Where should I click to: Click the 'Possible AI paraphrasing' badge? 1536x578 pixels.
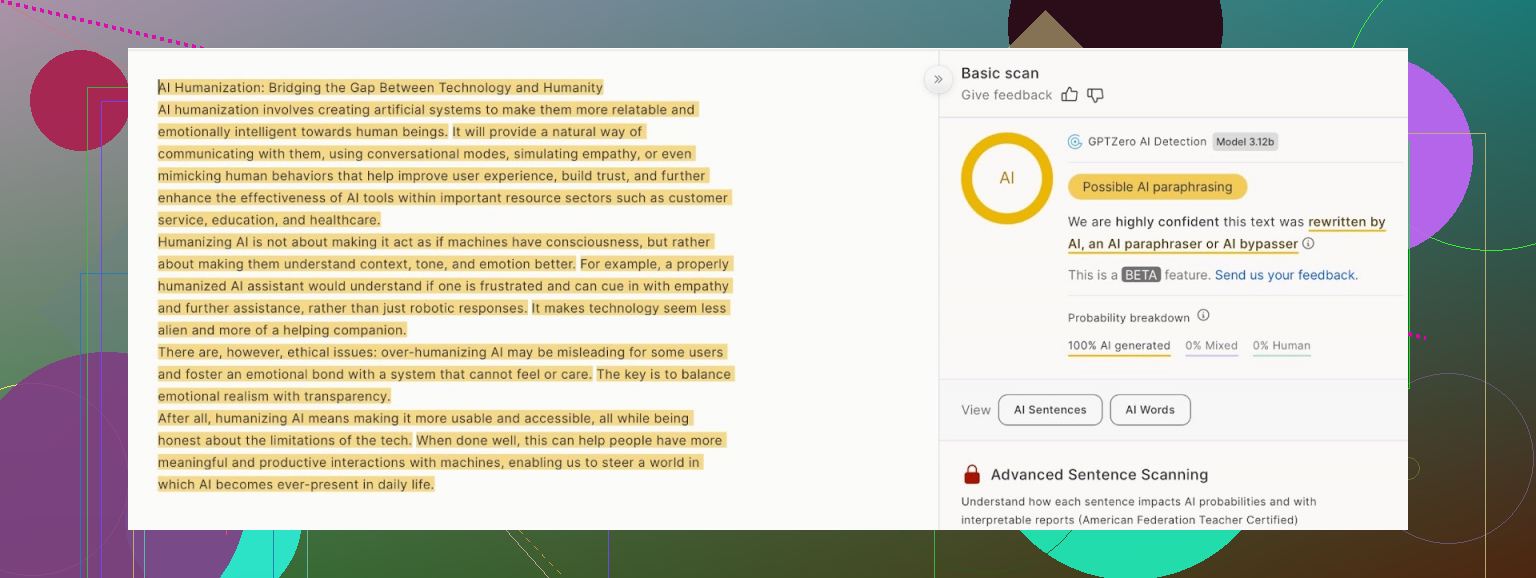[x=1157, y=187]
